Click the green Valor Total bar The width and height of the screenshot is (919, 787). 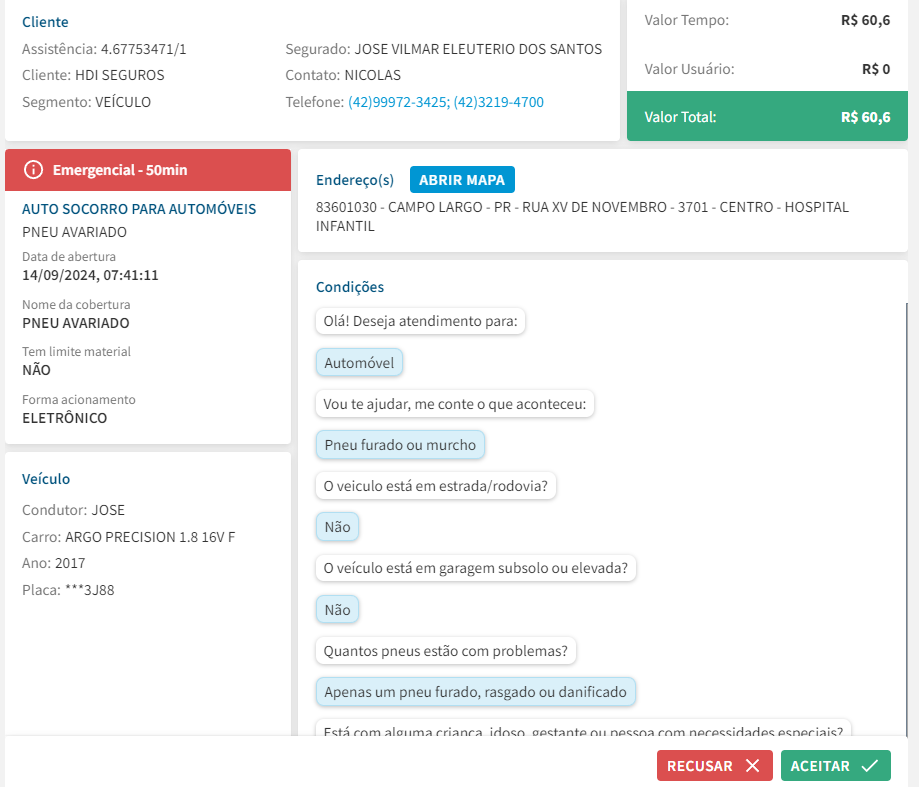point(767,117)
